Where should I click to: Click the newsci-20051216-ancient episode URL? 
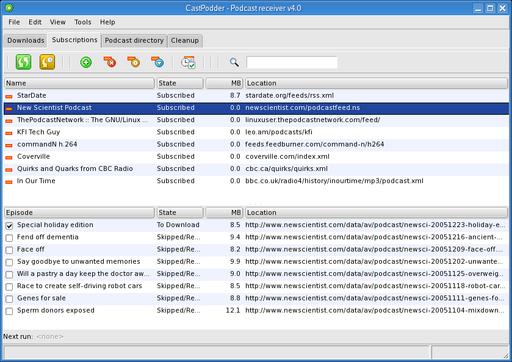point(374,237)
